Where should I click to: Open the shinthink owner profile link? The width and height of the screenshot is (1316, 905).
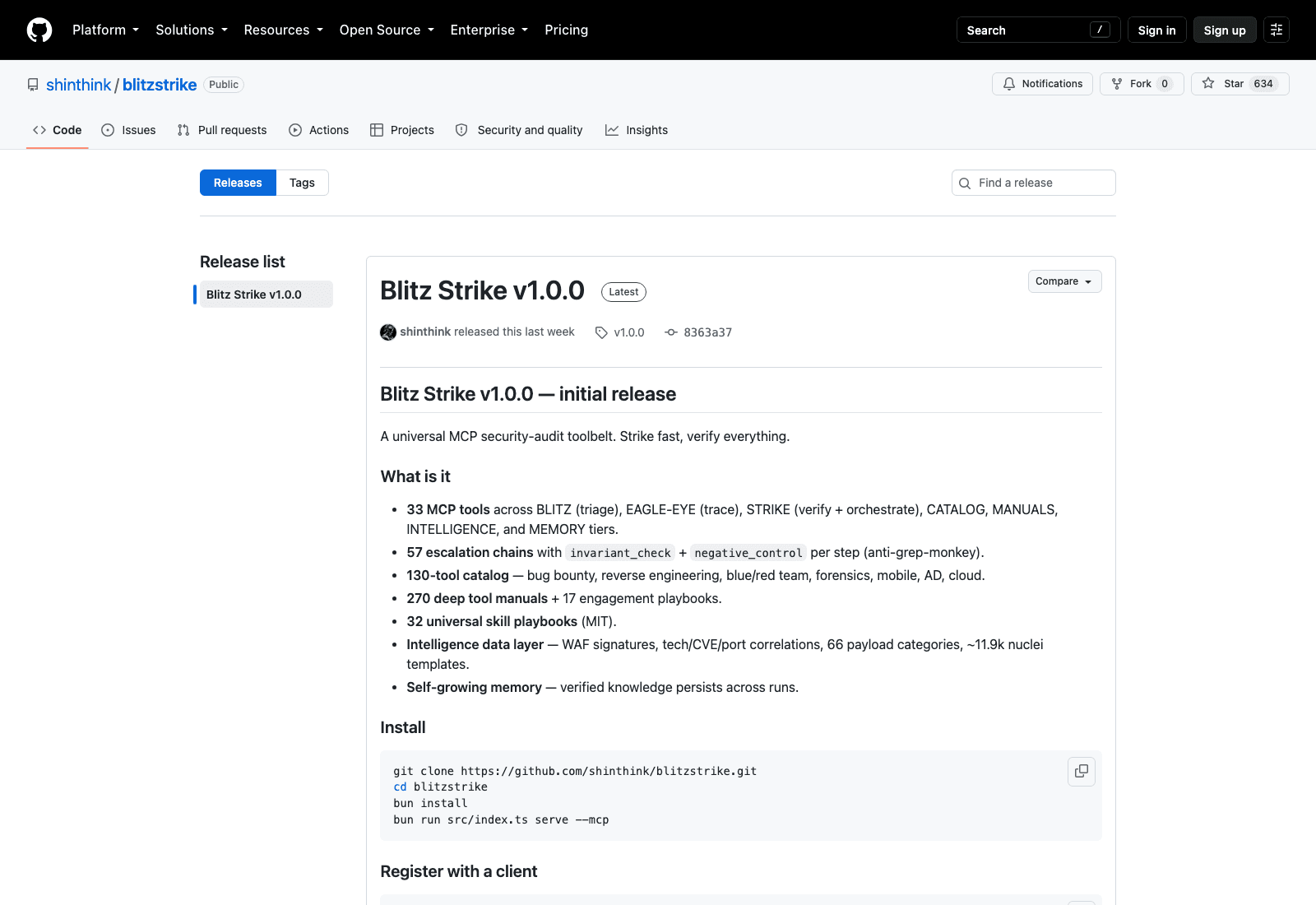[78, 85]
